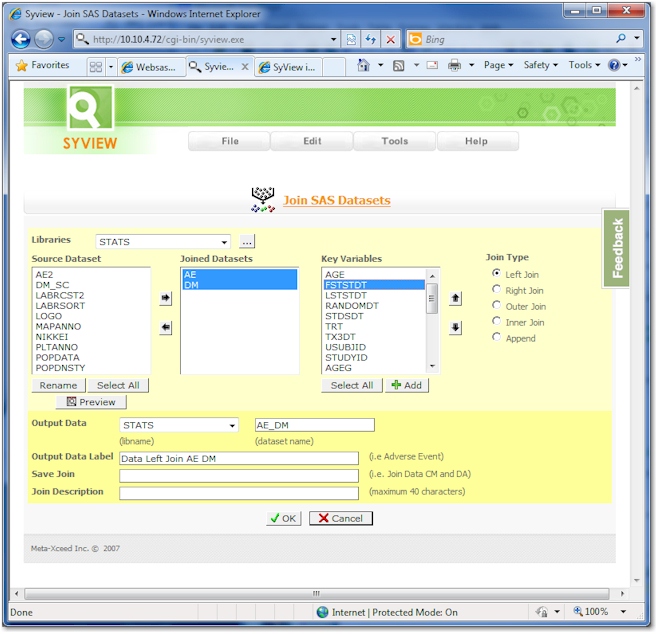Switch to the Websas tab

(x=151, y=67)
